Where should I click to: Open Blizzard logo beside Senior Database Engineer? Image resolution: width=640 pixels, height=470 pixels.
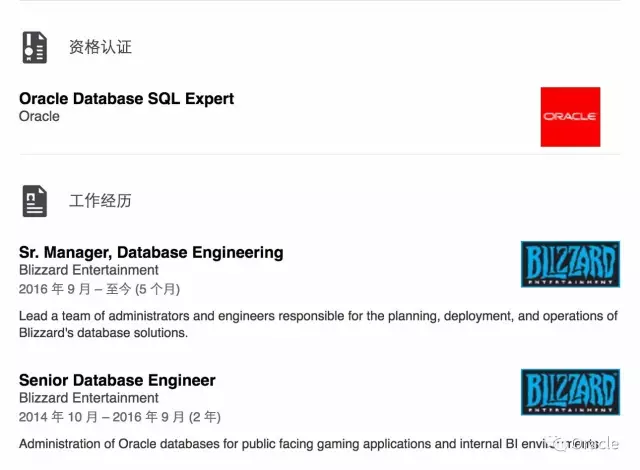point(570,392)
